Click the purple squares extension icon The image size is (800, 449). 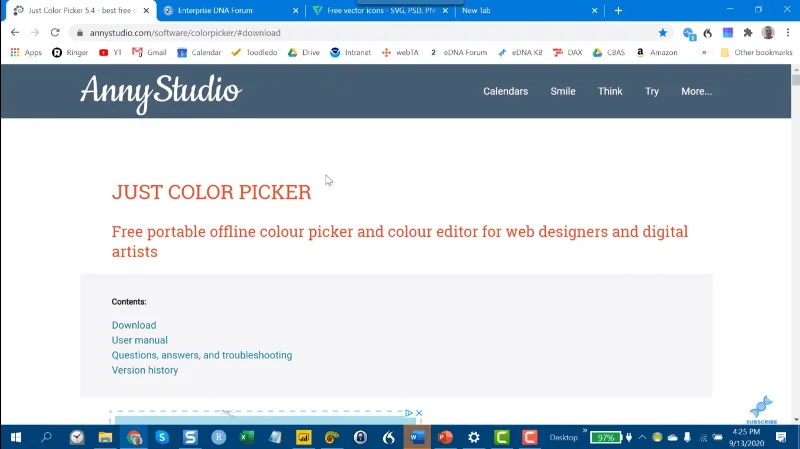tap(728, 33)
